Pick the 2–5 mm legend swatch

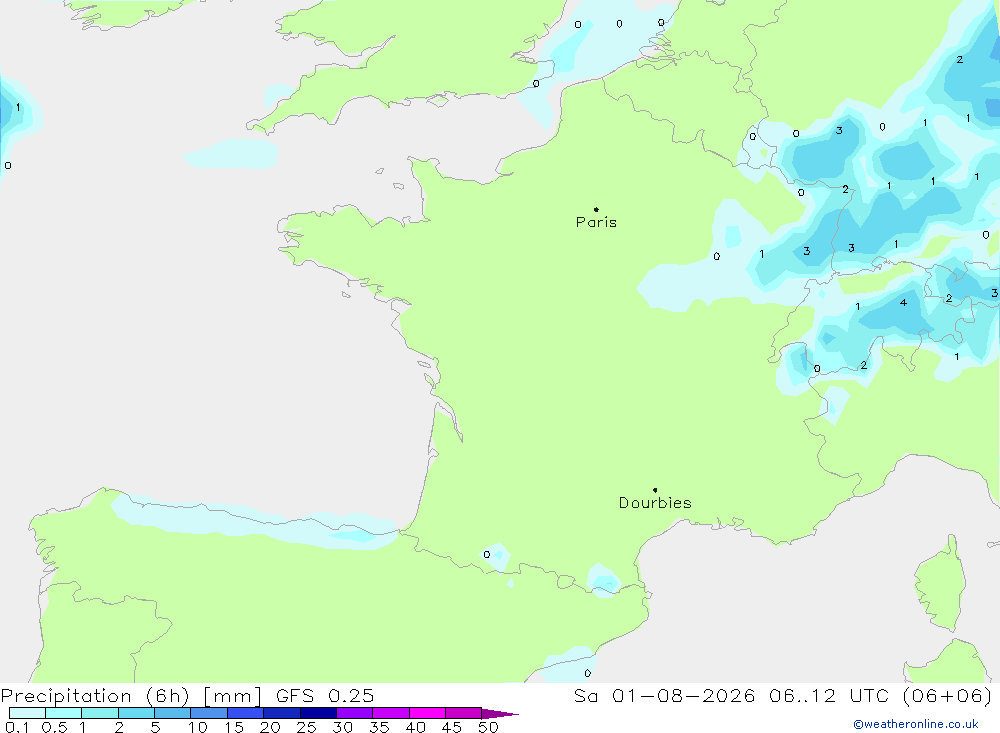136,713
